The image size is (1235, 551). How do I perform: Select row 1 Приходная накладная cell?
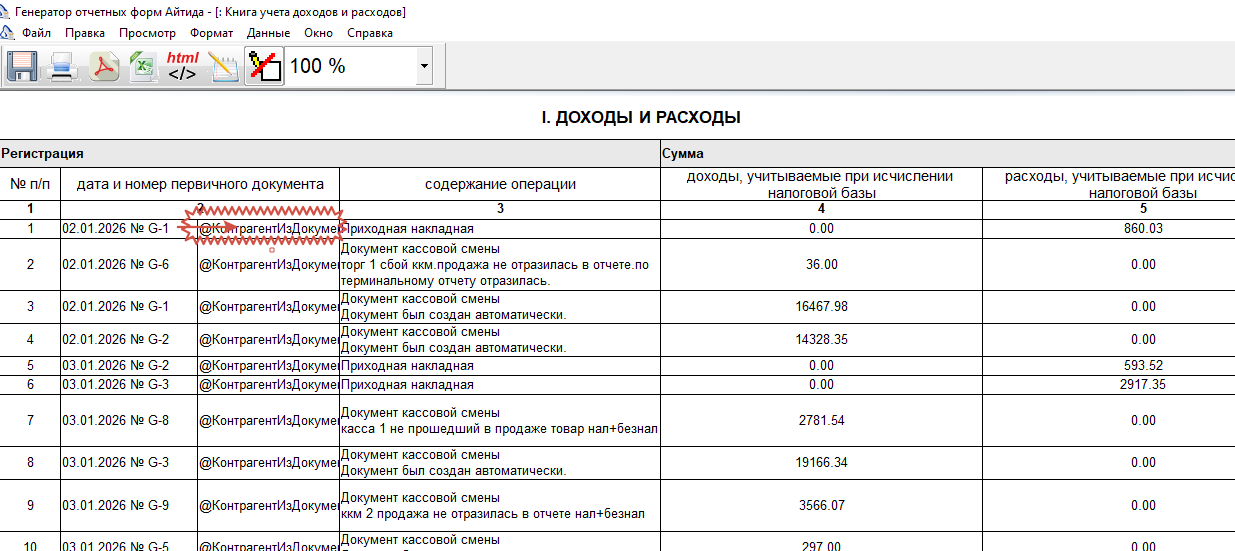(500, 229)
